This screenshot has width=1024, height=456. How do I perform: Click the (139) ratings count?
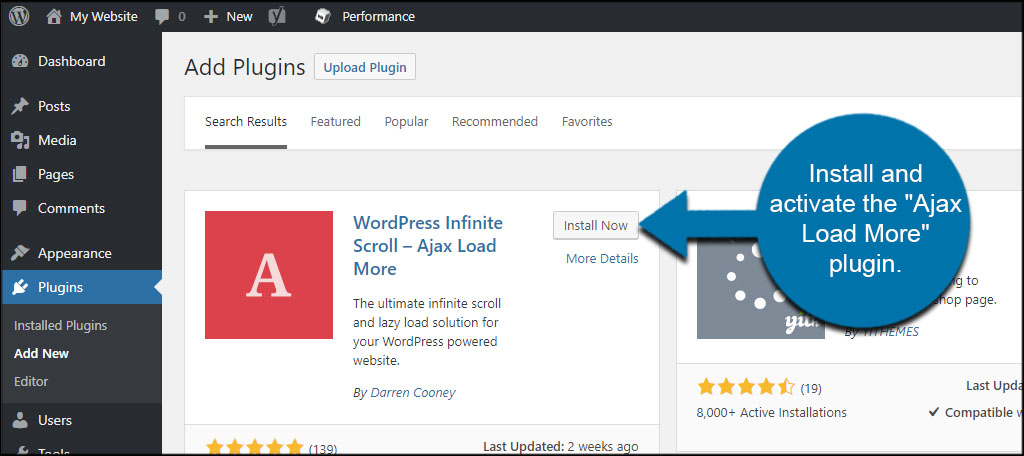[x=323, y=449]
